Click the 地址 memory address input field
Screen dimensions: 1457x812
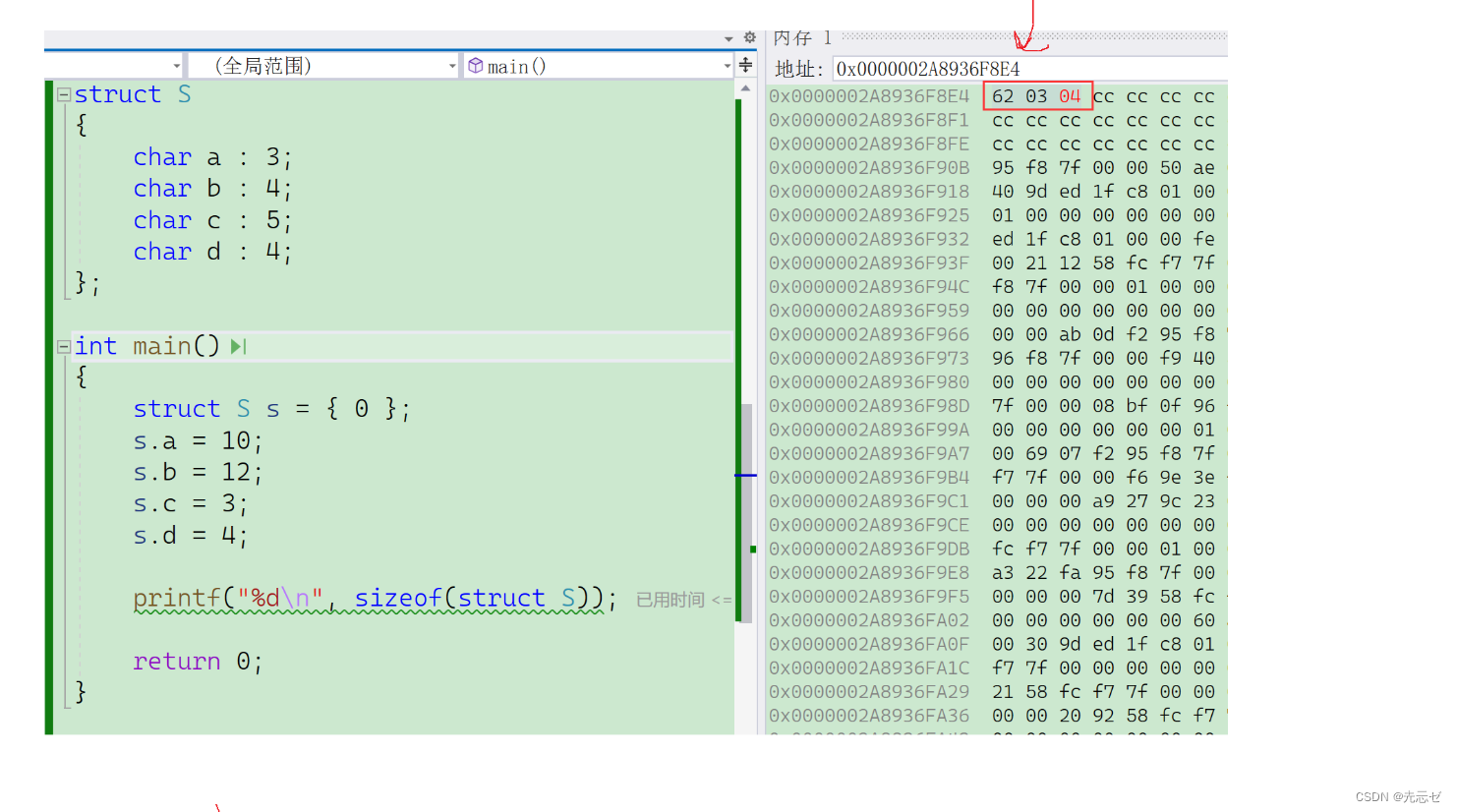click(1029, 69)
